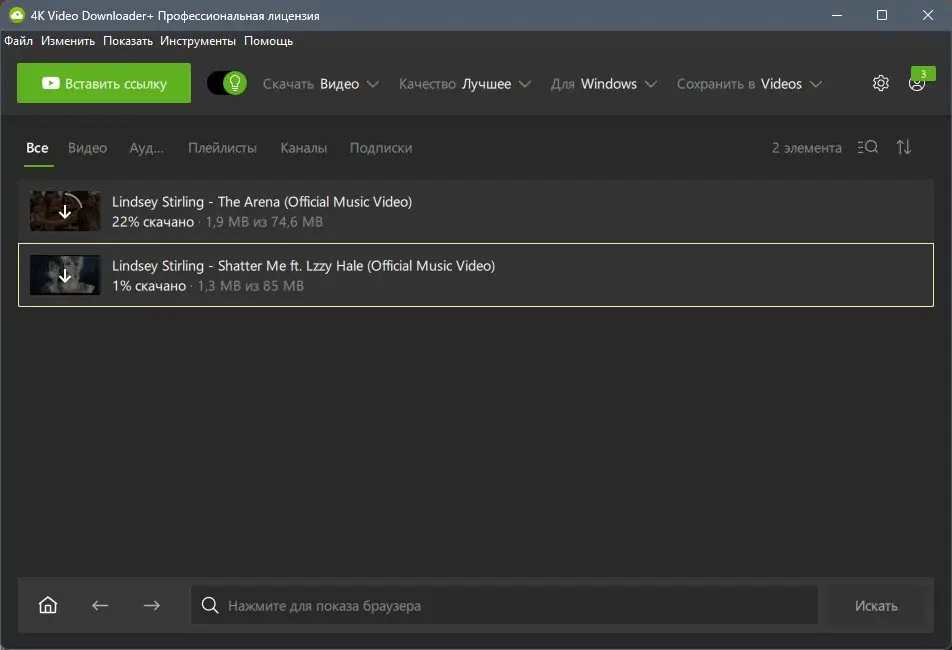Click The Arena video thumbnail
The image size is (952, 650).
coord(65,211)
